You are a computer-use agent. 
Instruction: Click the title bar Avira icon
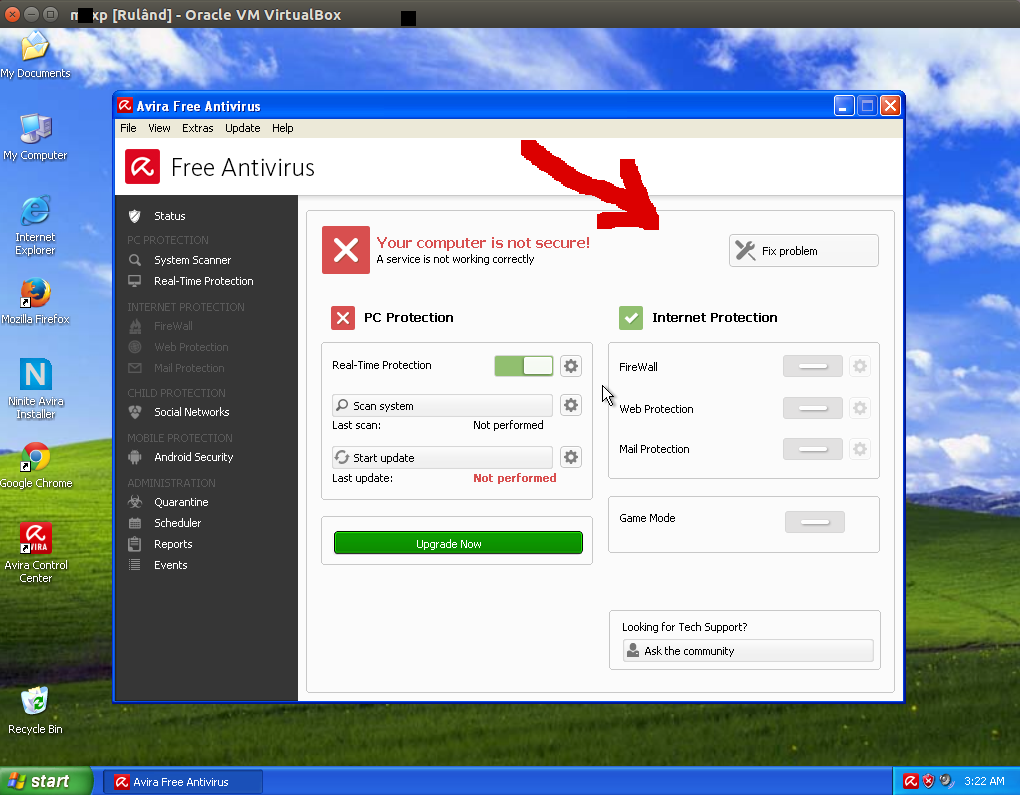pos(125,105)
